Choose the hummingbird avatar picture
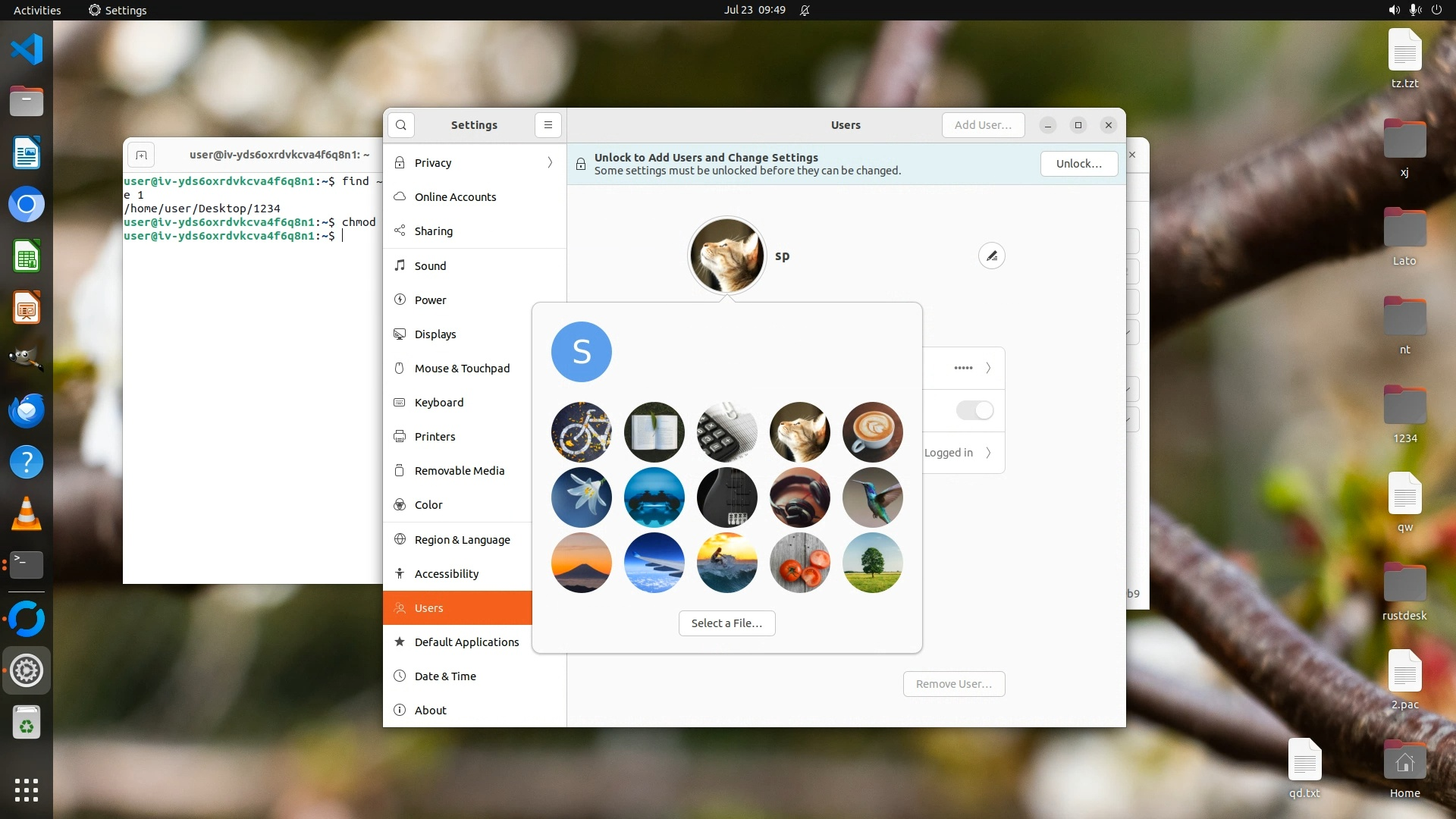This screenshot has height=819, width=1456. click(872, 497)
